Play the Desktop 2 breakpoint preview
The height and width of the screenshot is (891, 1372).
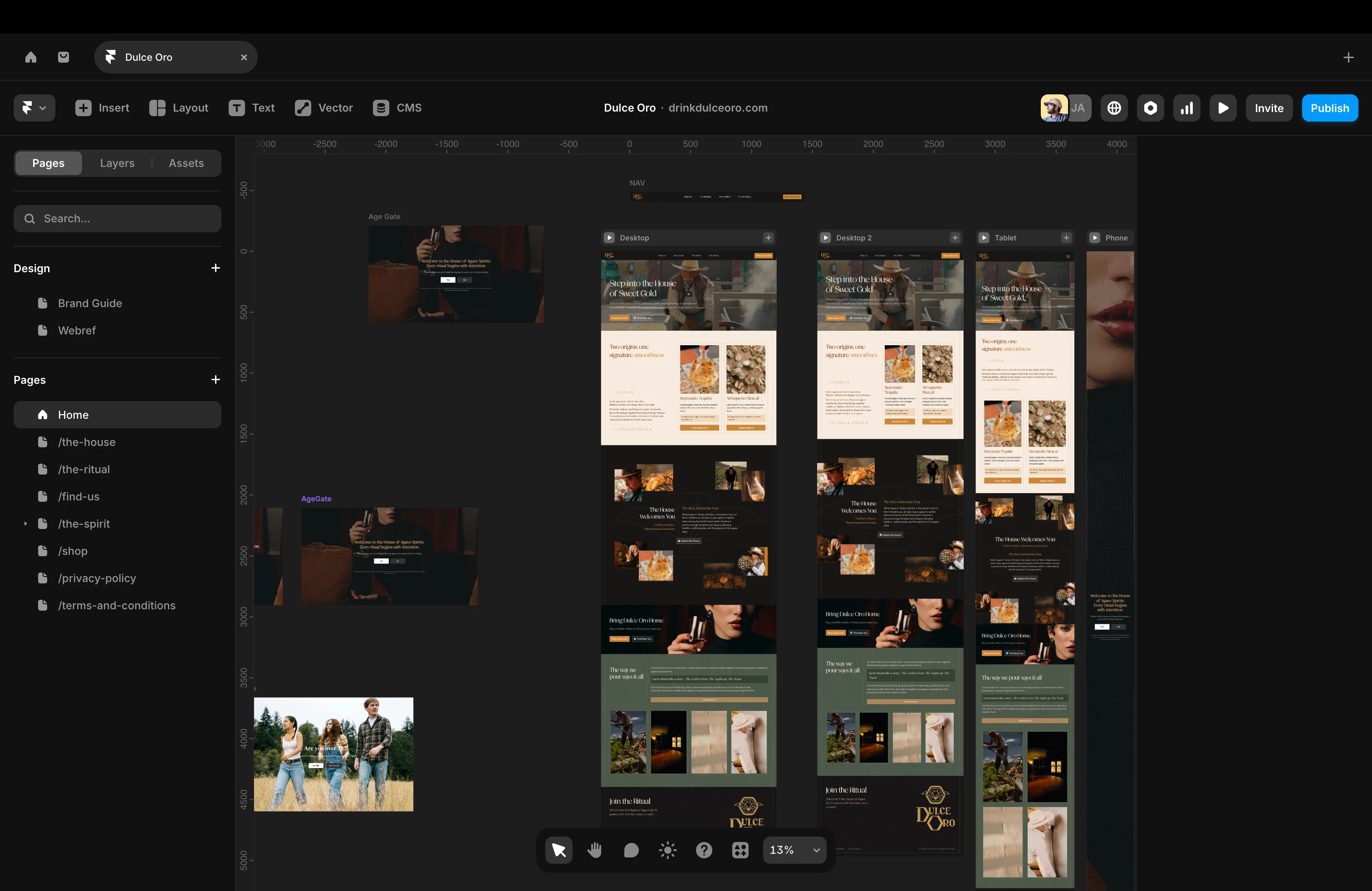pos(825,238)
